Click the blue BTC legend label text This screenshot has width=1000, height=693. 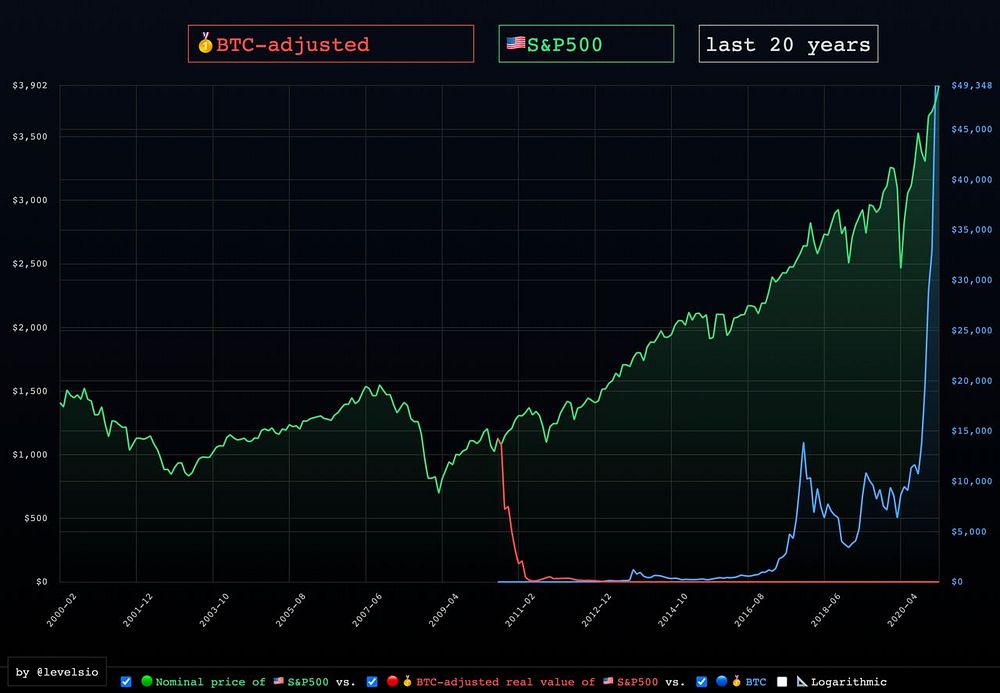(756, 682)
